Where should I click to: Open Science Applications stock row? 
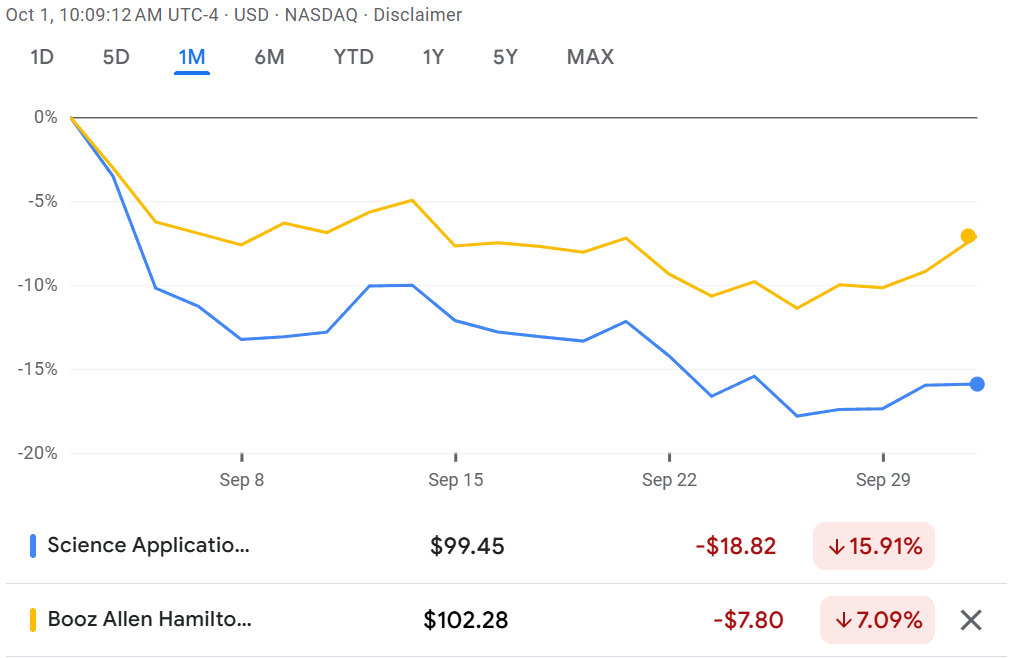pos(148,546)
